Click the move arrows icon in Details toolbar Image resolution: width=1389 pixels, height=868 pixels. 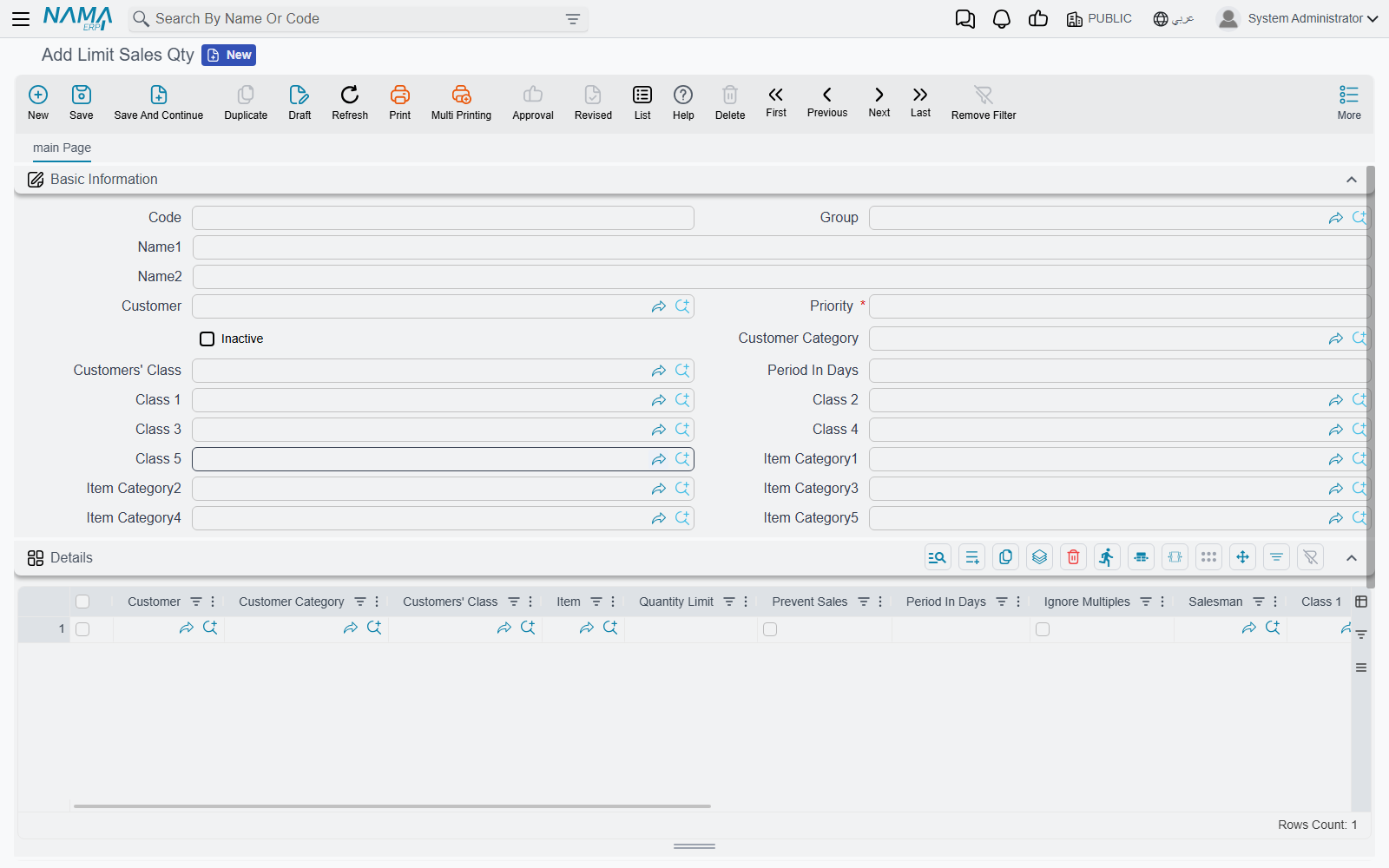[x=1242, y=557]
